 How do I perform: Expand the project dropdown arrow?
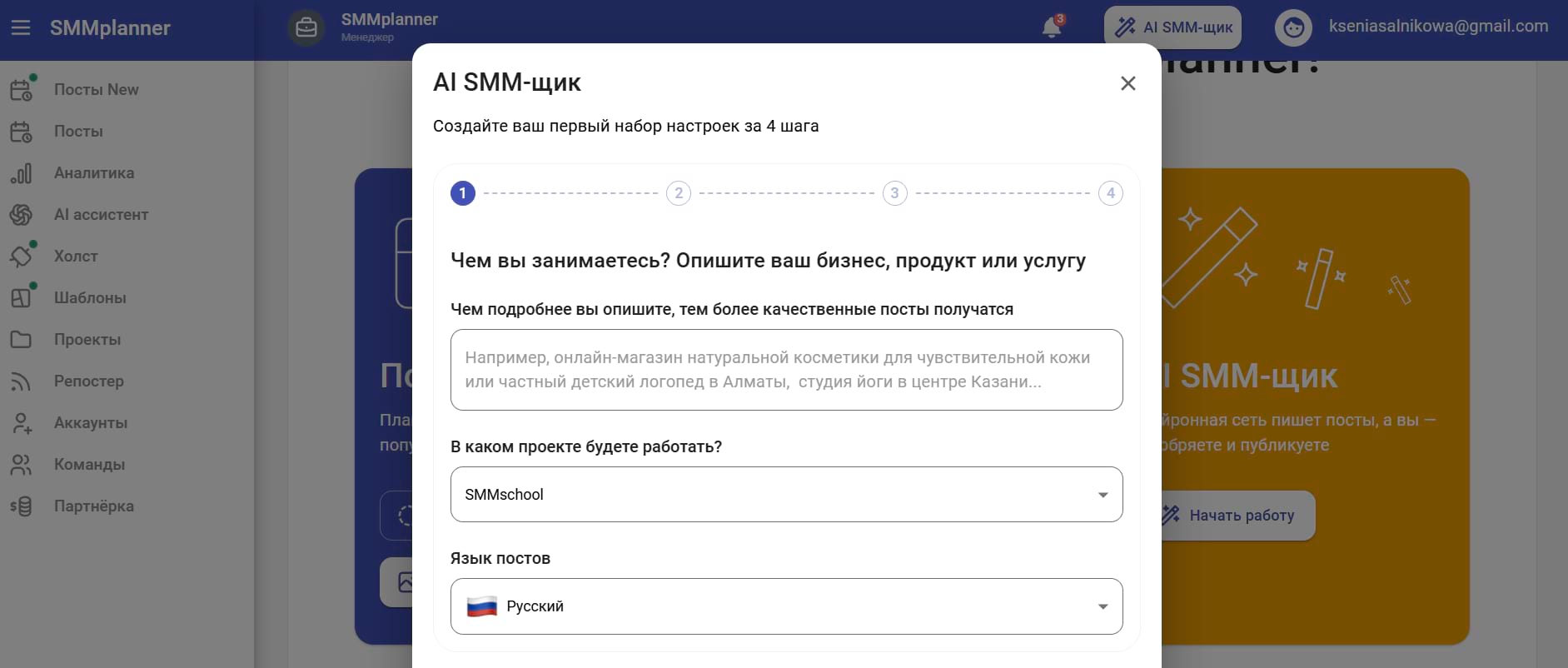click(1103, 495)
